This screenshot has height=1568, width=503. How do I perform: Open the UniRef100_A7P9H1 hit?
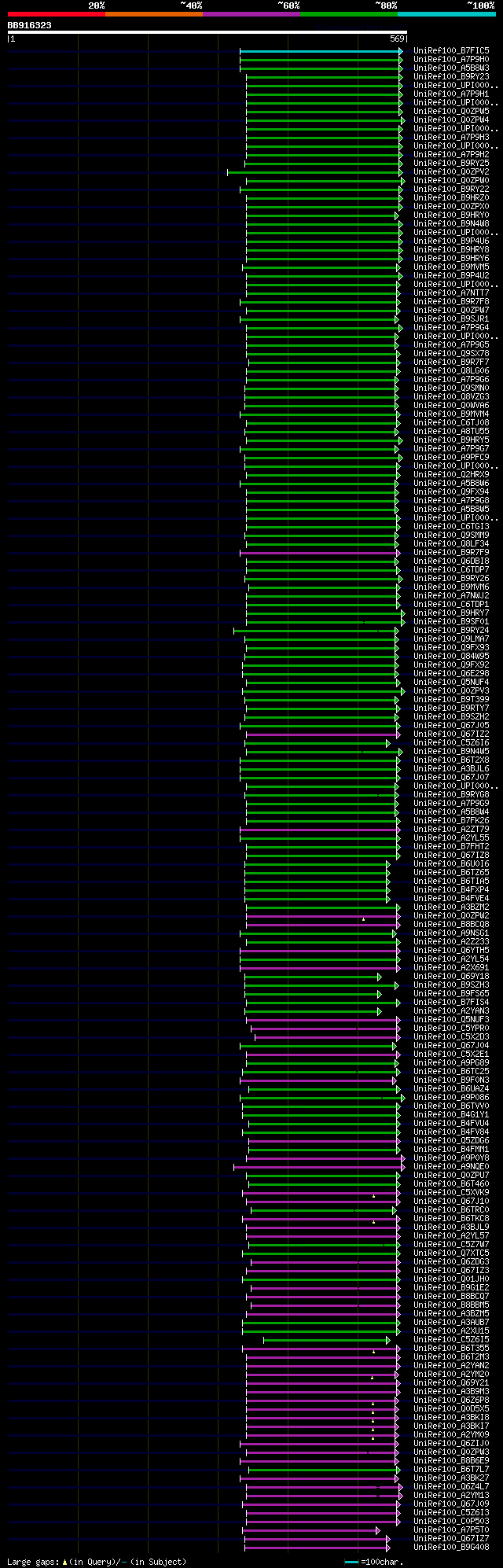(x=451, y=94)
